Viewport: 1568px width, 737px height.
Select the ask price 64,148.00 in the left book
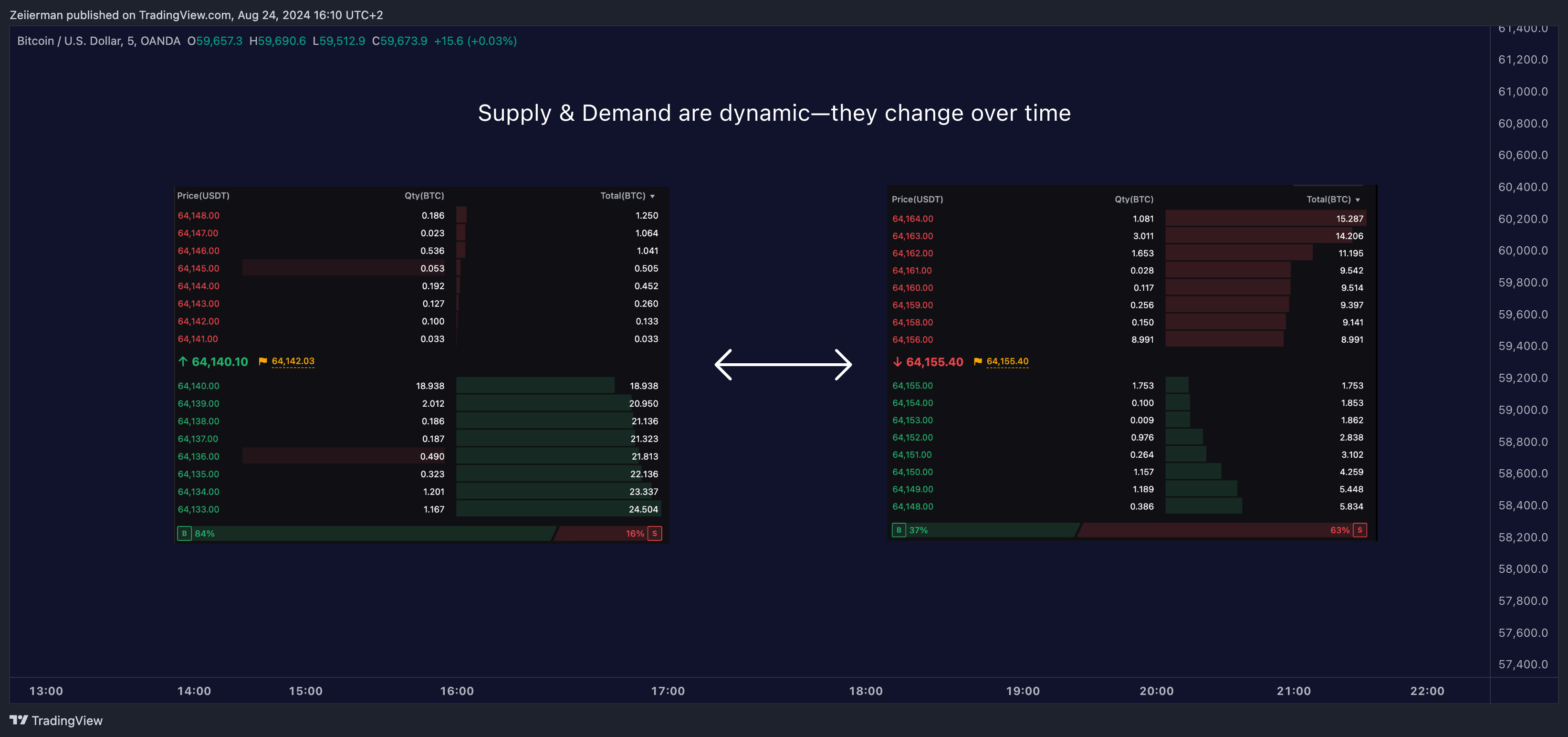click(x=199, y=216)
